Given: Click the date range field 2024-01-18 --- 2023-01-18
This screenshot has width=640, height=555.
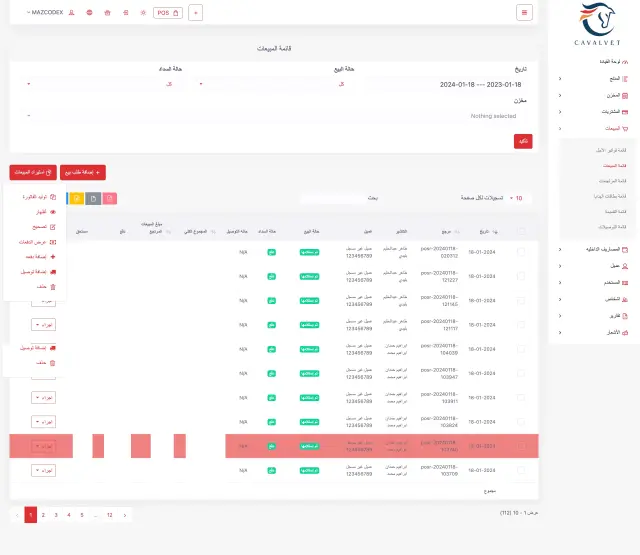Looking at the screenshot, I should point(446,84).
